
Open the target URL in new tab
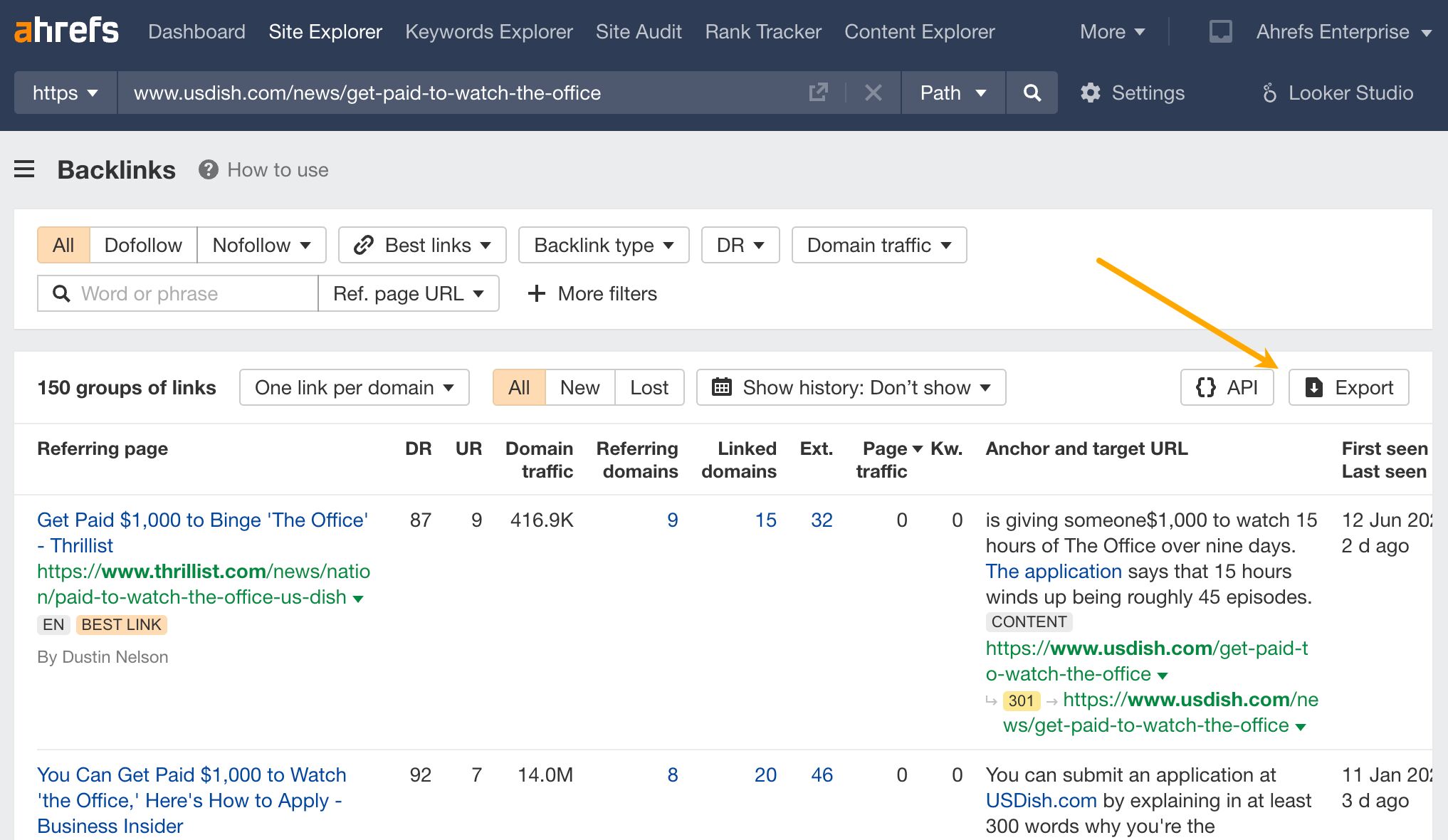[819, 93]
